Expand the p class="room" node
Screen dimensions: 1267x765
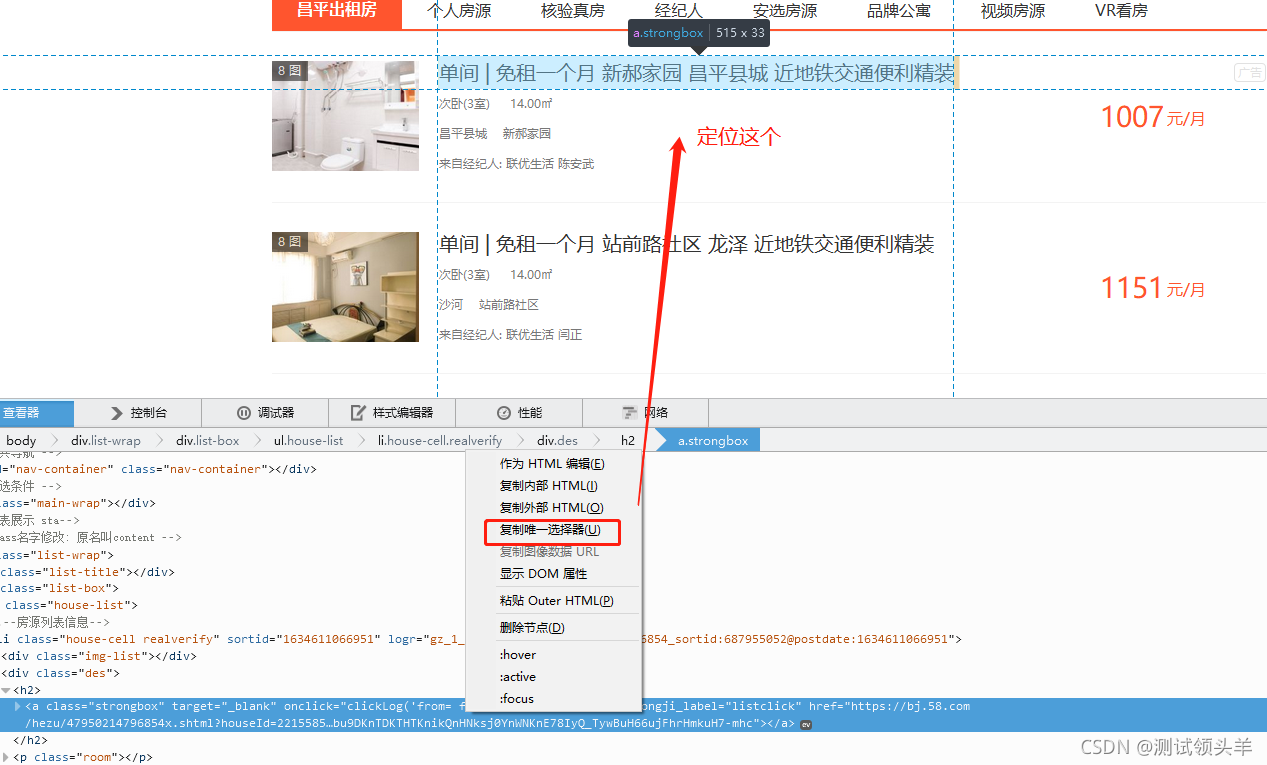pyautogui.click(x=7, y=756)
